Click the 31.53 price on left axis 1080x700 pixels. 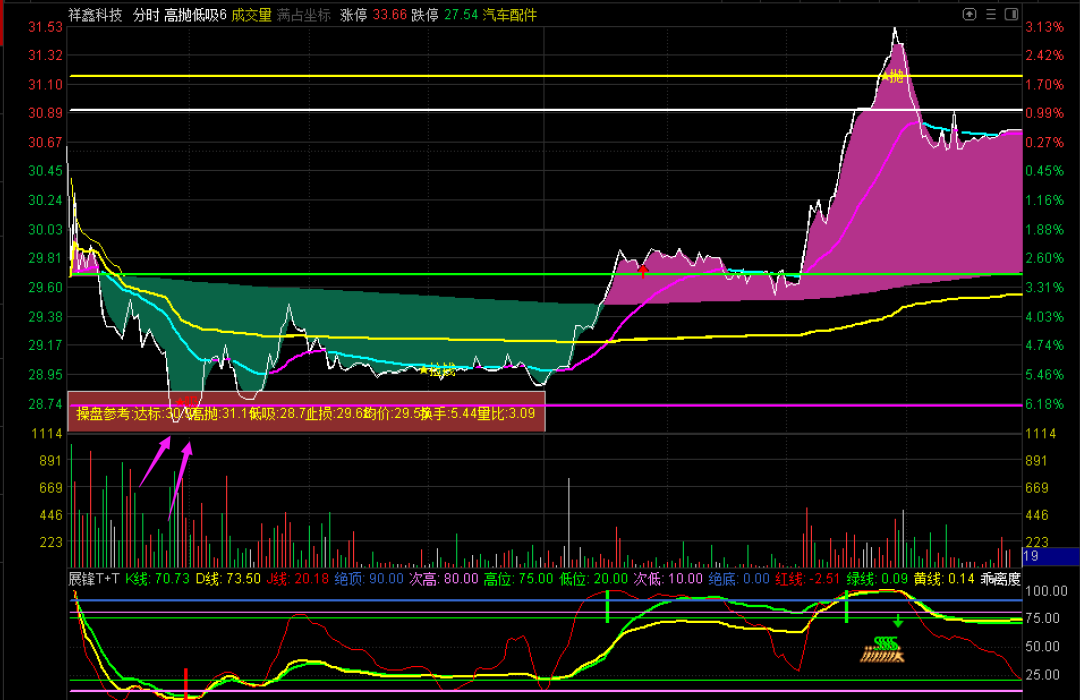[45, 27]
